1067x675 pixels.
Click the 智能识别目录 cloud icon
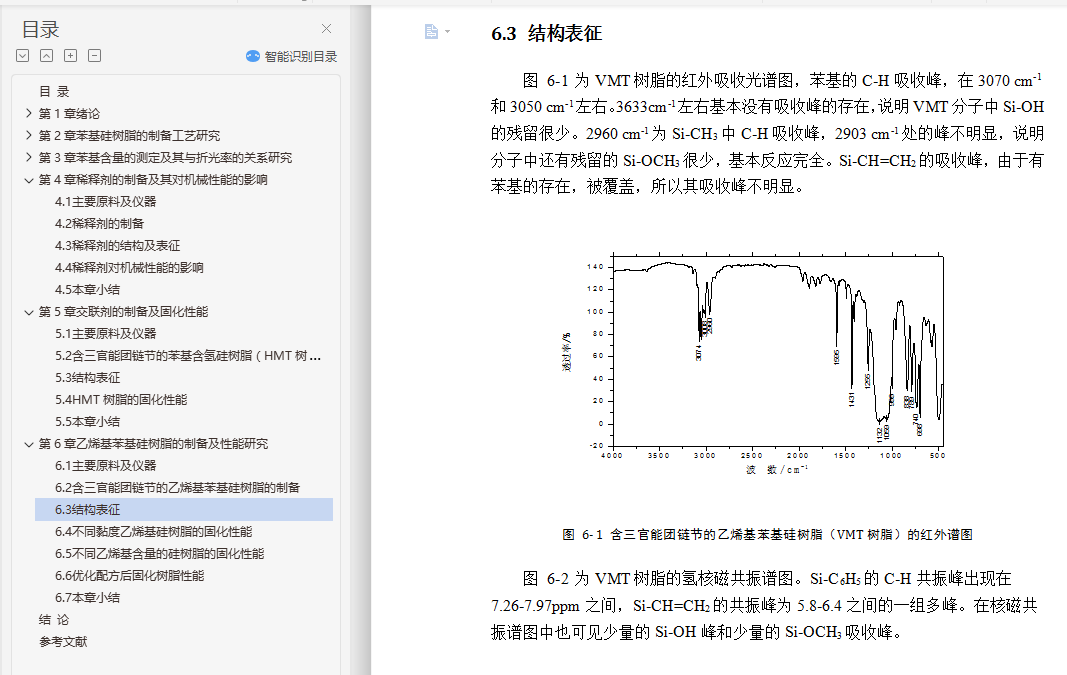point(252,56)
